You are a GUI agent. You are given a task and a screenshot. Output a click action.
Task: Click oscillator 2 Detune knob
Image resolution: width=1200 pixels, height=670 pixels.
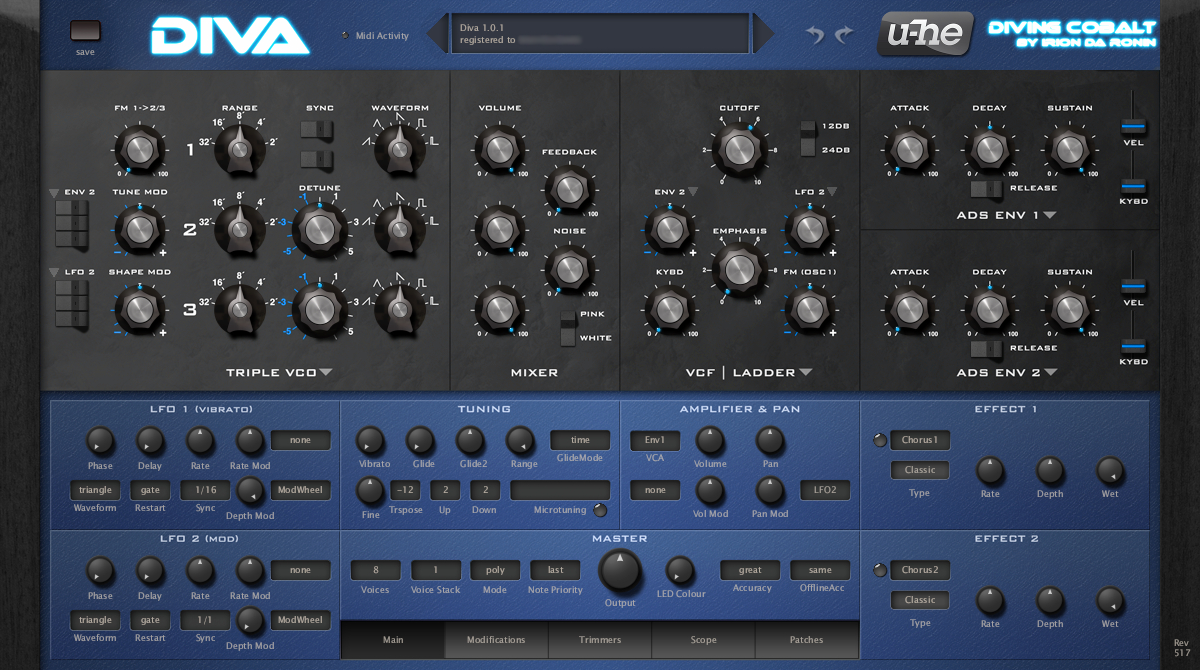319,229
